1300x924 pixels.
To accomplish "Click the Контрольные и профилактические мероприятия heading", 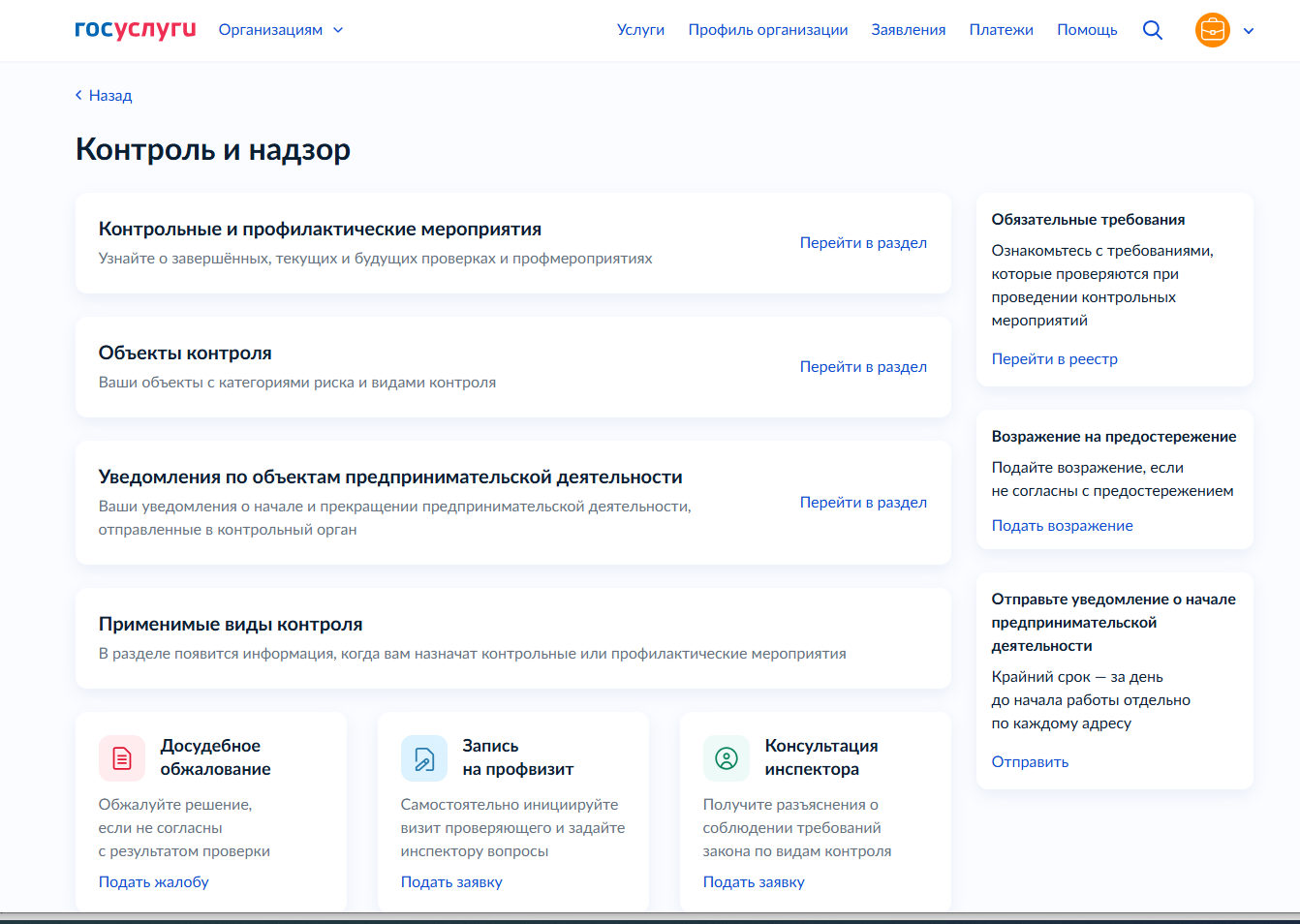I will (x=320, y=230).
